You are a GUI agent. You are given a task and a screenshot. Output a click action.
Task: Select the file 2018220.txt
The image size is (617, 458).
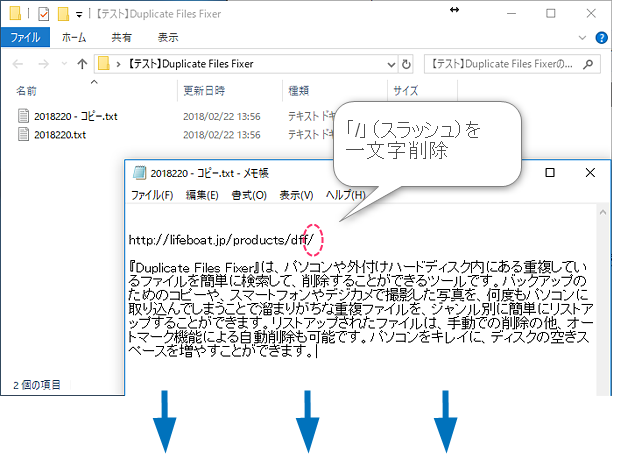tap(60, 135)
